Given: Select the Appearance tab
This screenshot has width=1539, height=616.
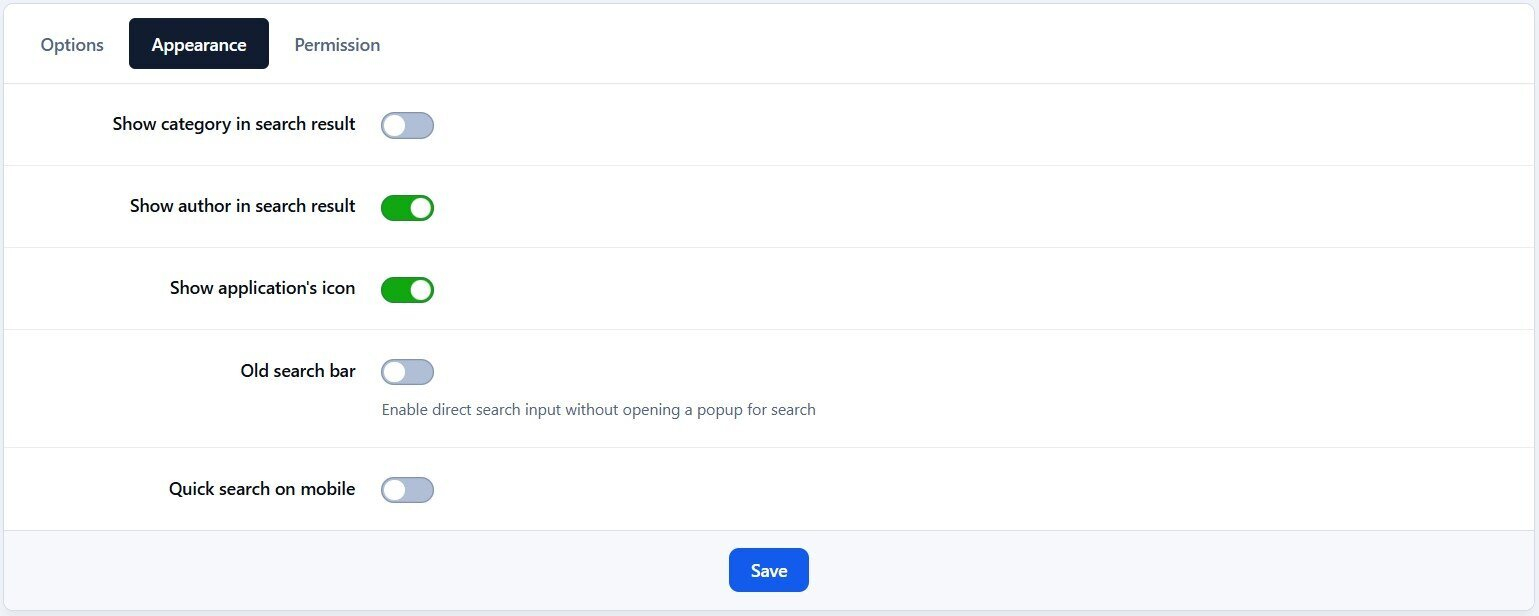Looking at the screenshot, I should (199, 45).
